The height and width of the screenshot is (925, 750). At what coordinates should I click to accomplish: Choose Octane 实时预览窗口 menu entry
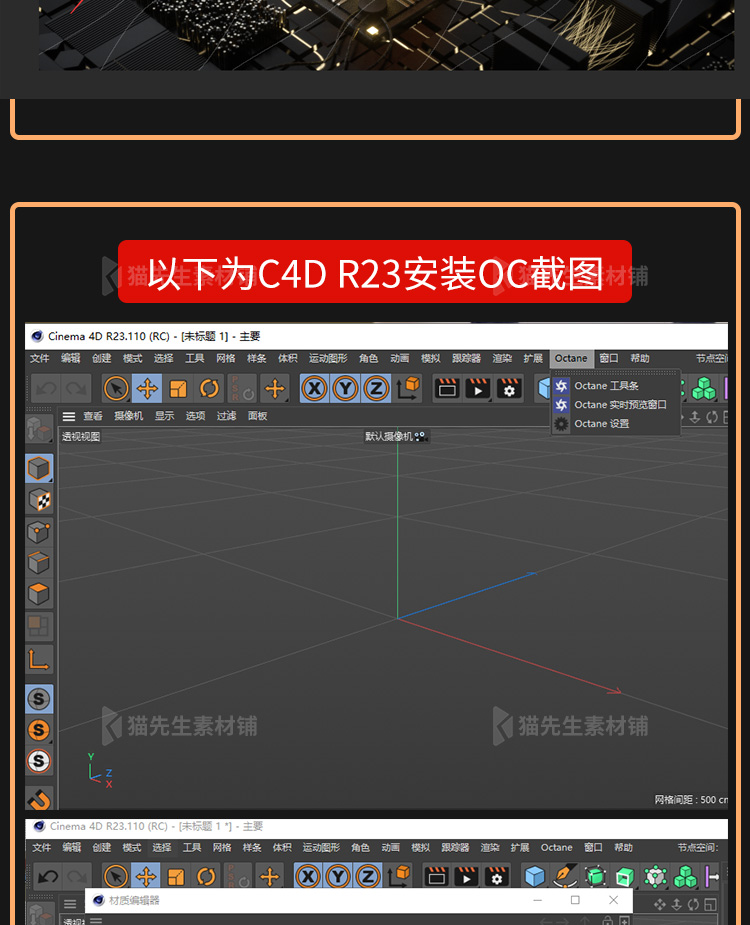[615, 405]
